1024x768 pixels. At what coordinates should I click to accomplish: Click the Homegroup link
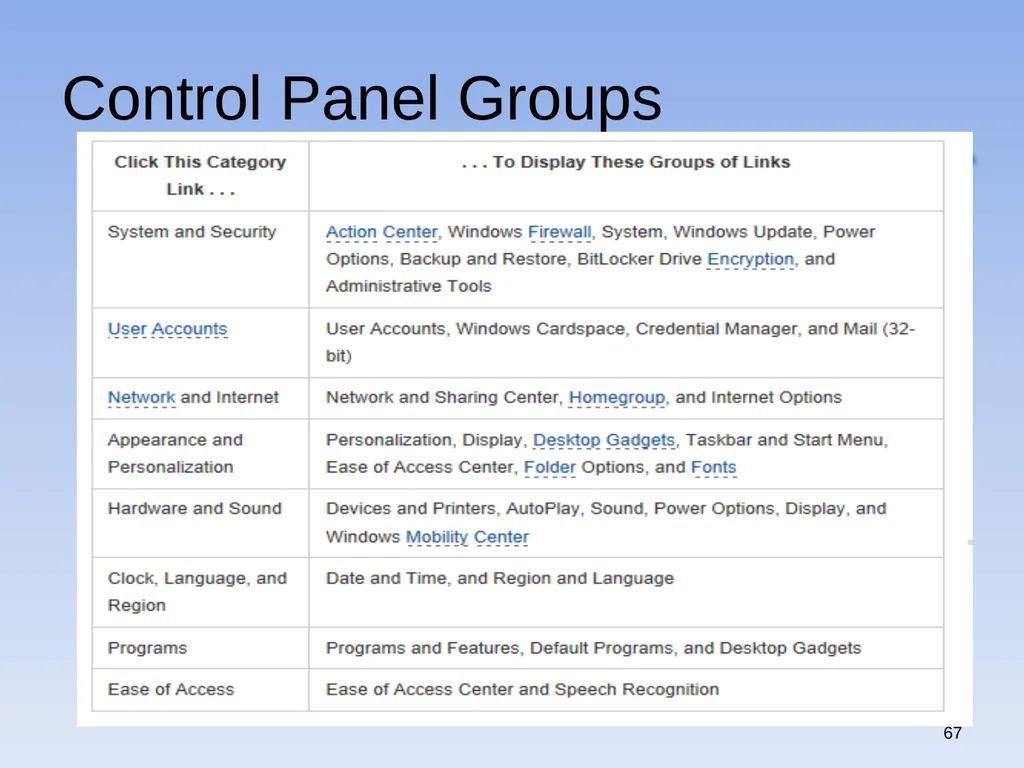617,397
